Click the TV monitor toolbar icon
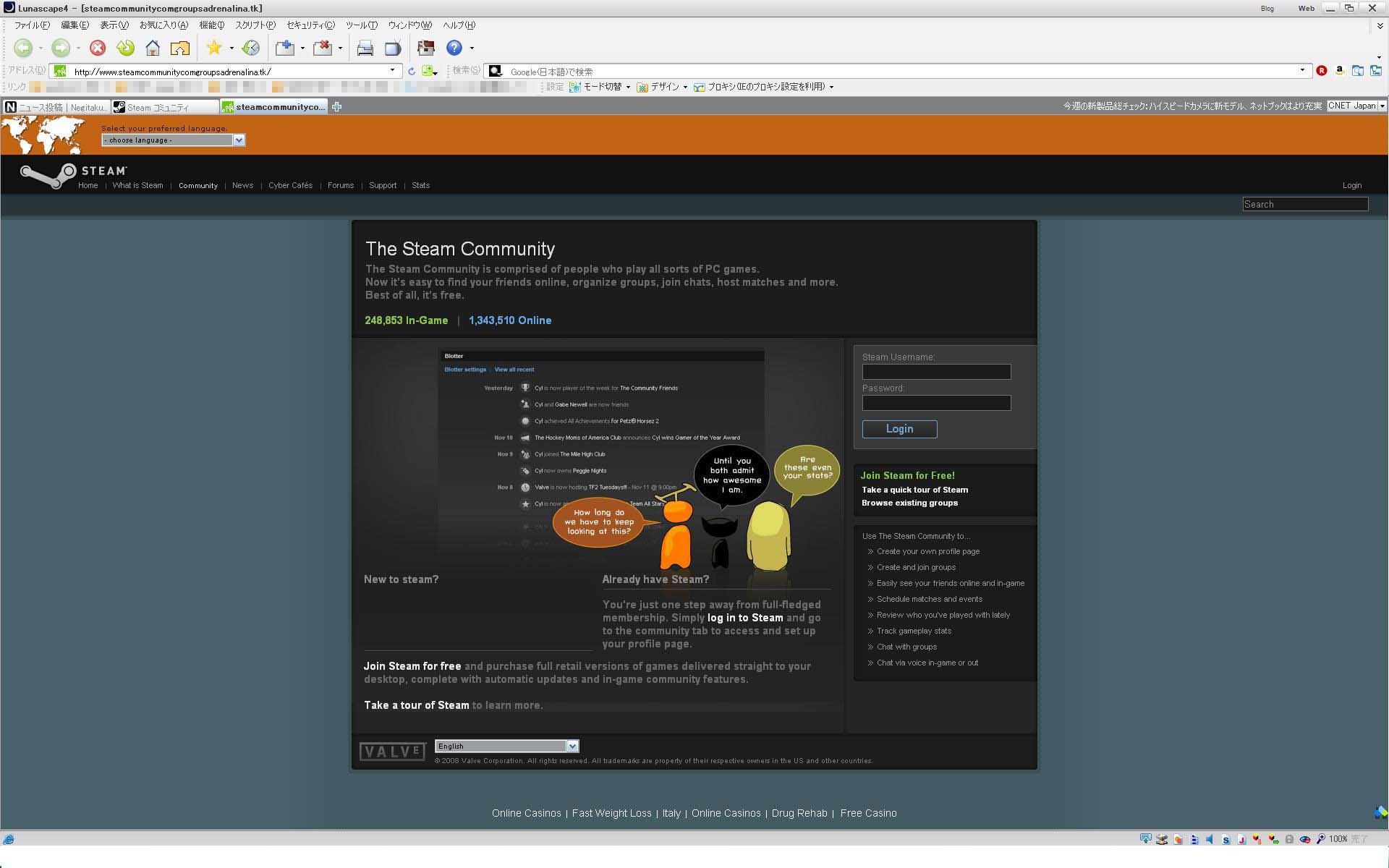The width and height of the screenshot is (1389, 868). (393, 48)
